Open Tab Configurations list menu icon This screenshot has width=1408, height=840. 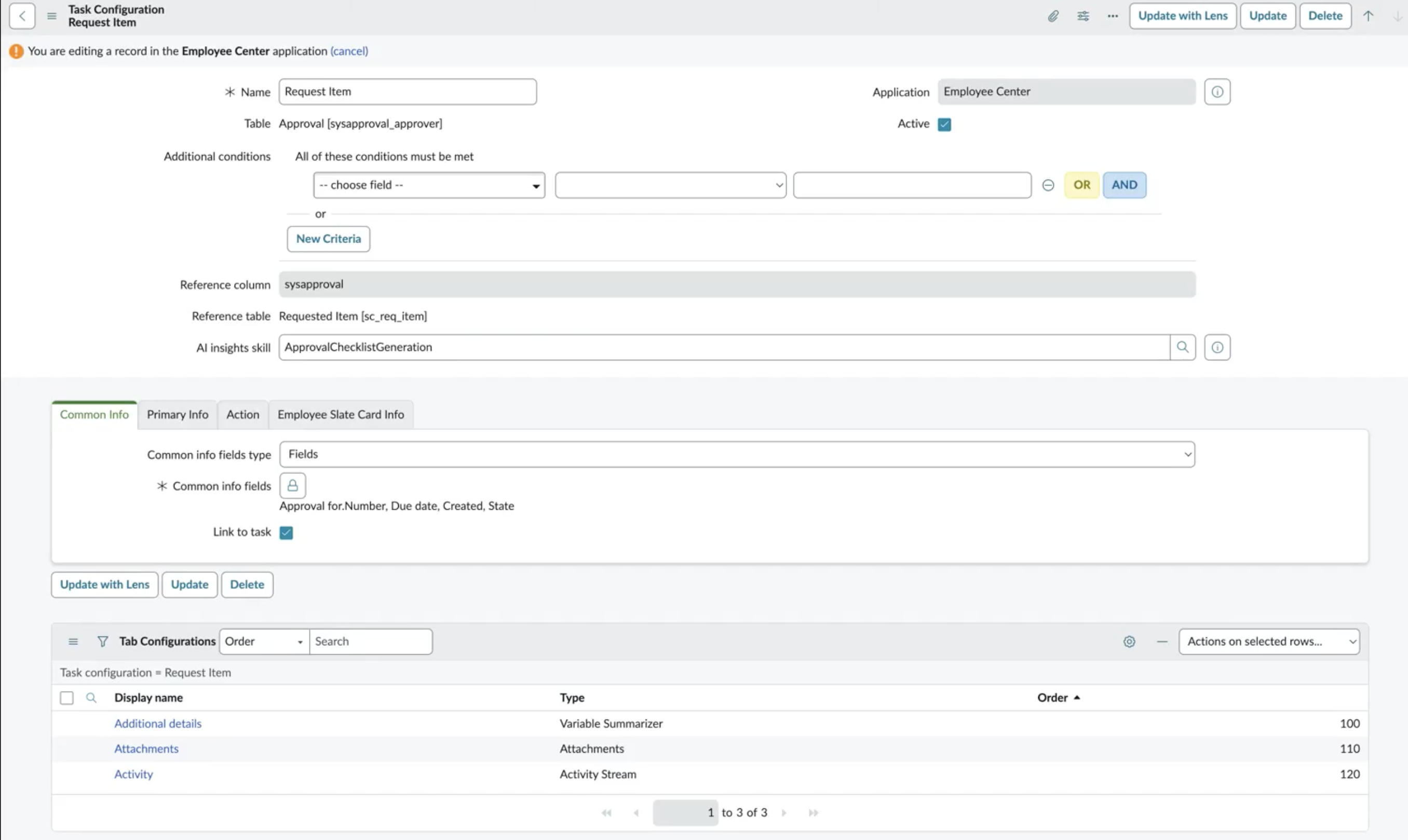(x=73, y=641)
